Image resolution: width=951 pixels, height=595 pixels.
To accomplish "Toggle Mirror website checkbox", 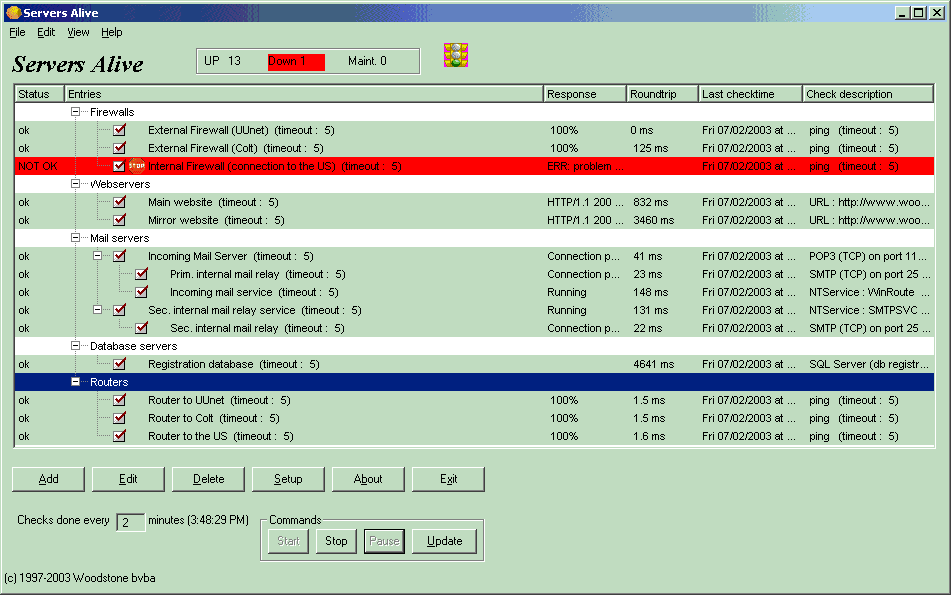I will [x=119, y=220].
